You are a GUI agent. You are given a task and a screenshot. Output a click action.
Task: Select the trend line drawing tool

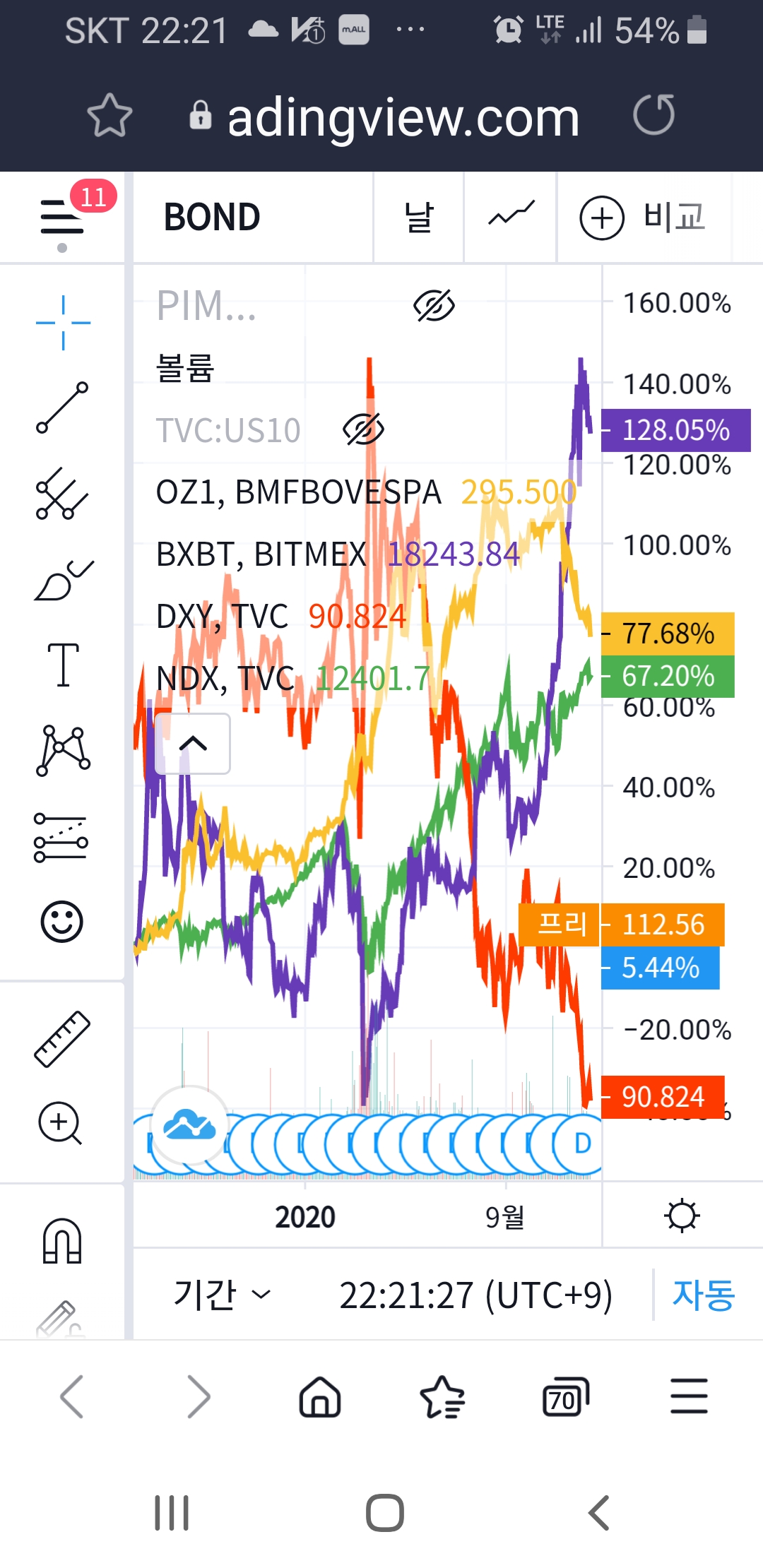62,408
